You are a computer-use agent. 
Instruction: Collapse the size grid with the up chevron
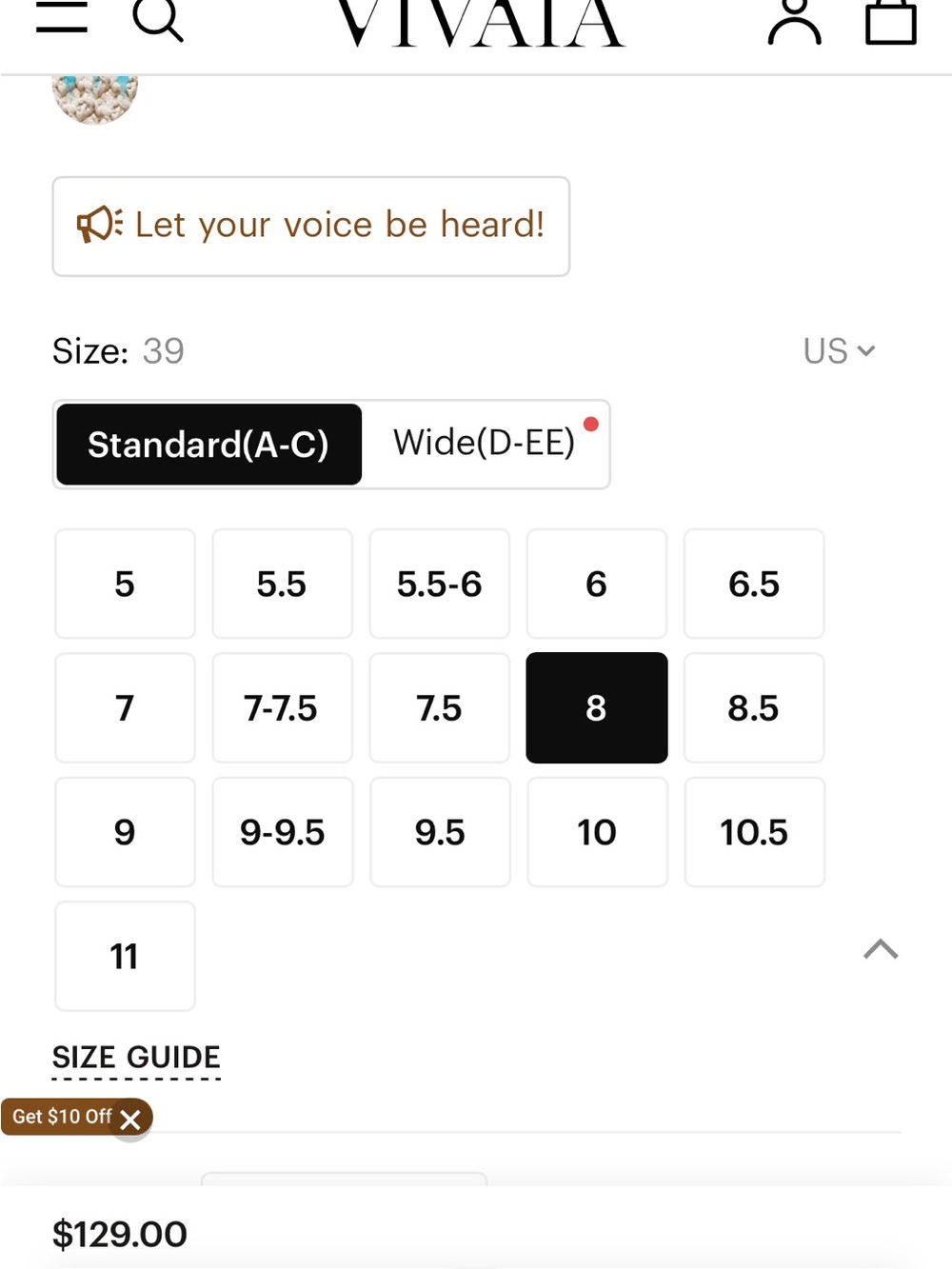click(x=881, y=949)
